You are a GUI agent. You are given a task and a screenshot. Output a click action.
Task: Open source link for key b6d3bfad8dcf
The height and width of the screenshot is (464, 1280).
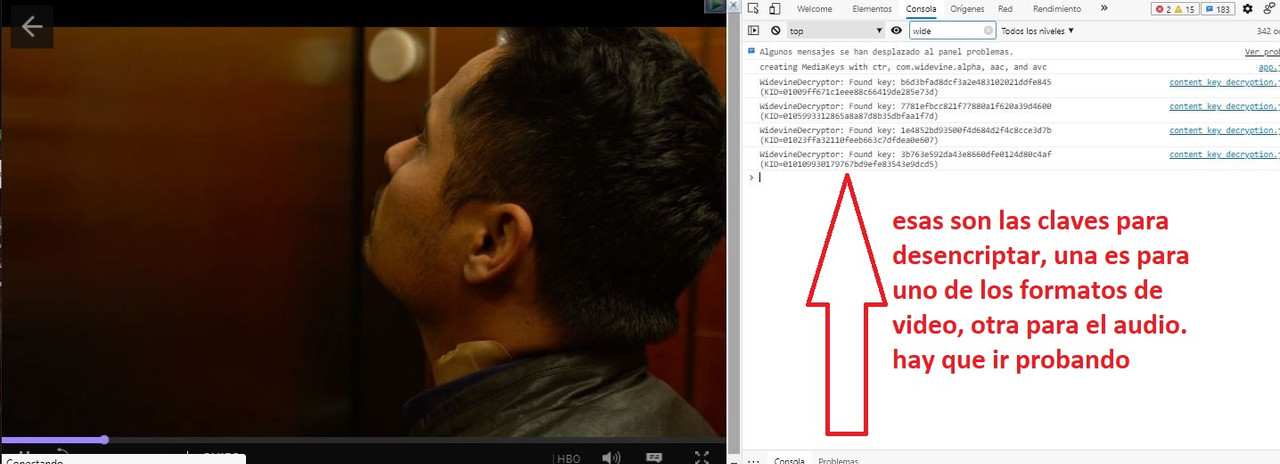1224,82
